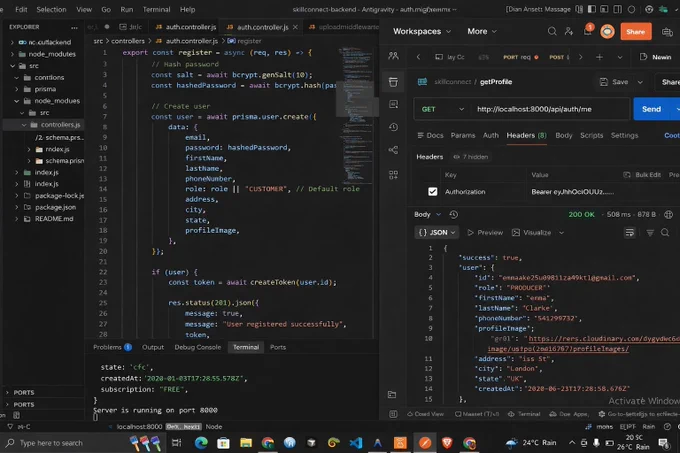The image size is (680, 453).
Task: Click the orange Share button
Action: coord(635,32)
